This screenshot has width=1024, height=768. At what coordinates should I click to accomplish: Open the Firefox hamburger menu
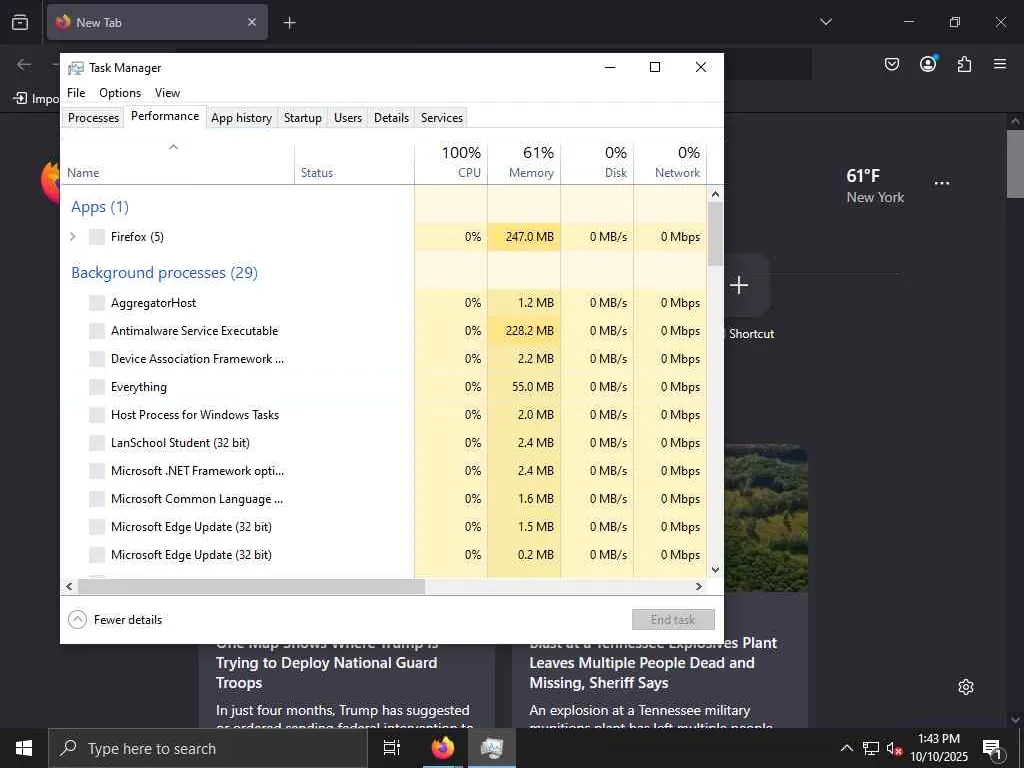pyautogui.click(x=1000, y=64)
